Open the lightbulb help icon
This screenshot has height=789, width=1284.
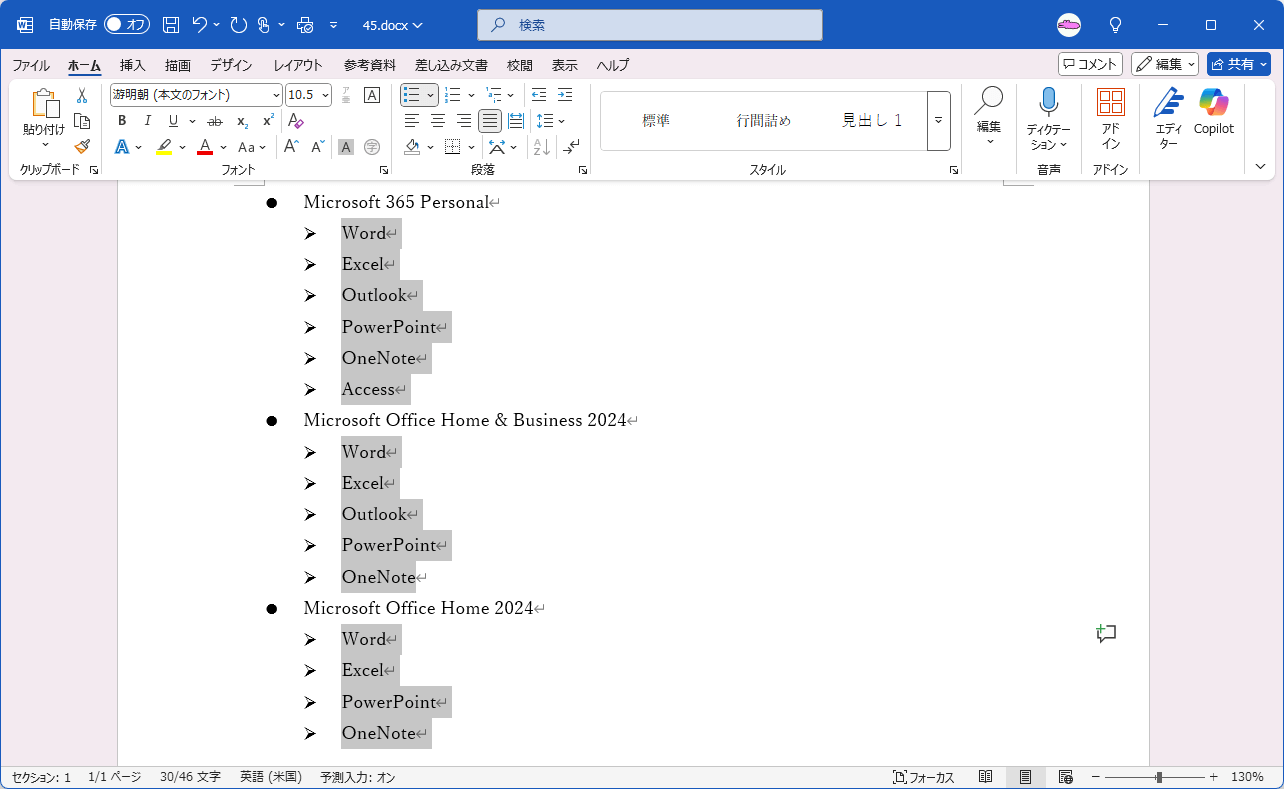point(1116,25)
